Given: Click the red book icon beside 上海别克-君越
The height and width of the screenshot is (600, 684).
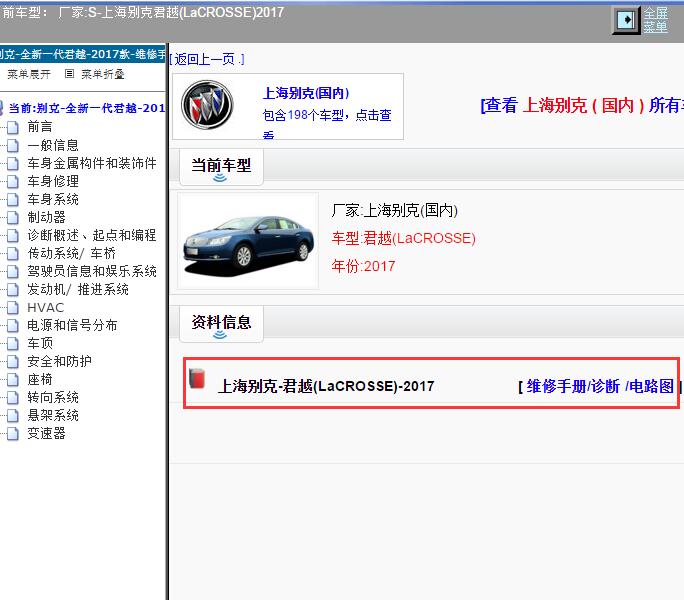Looking at the screenshot, I should [x=197, y=380].
